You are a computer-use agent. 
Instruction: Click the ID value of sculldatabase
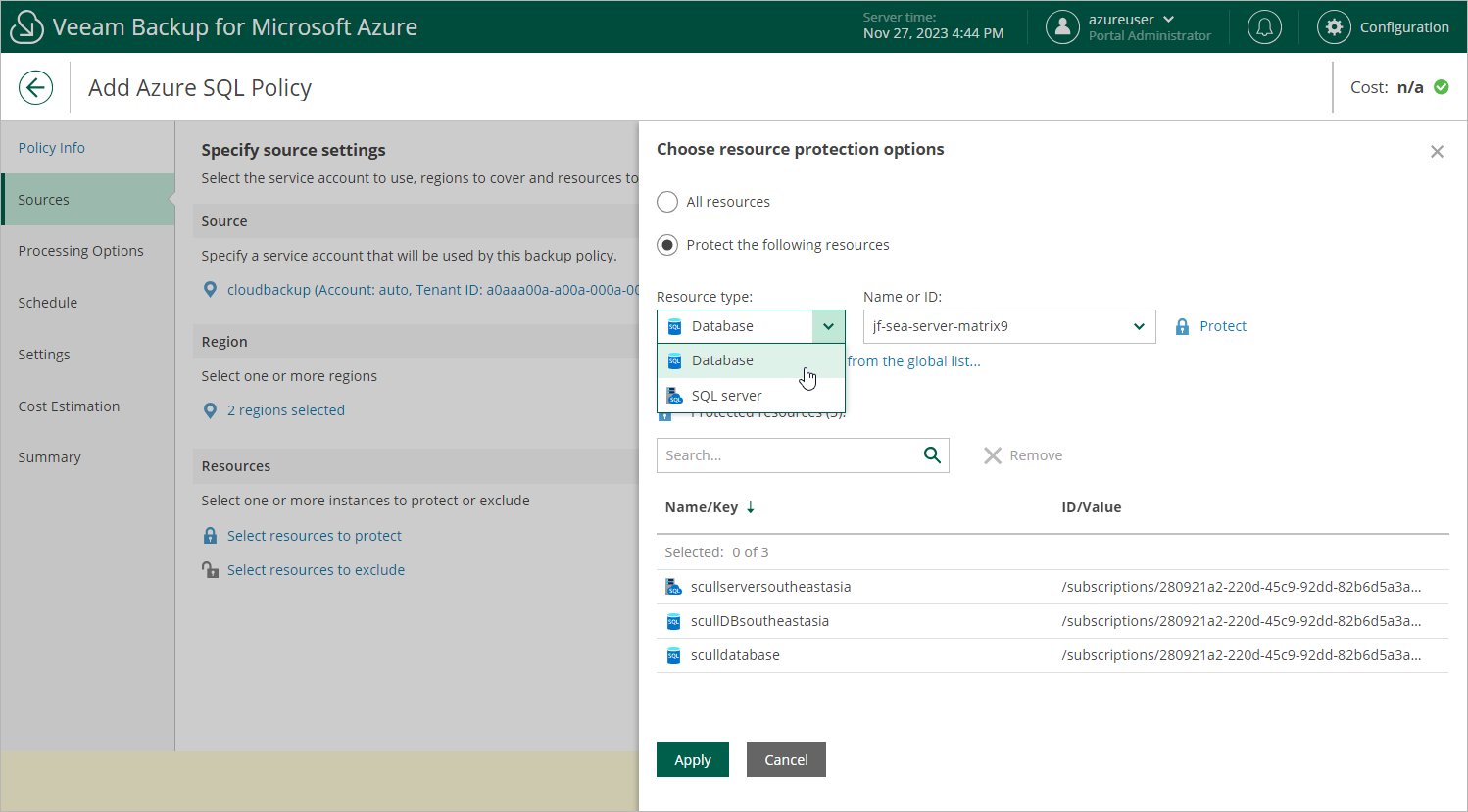pos(1242,655)
